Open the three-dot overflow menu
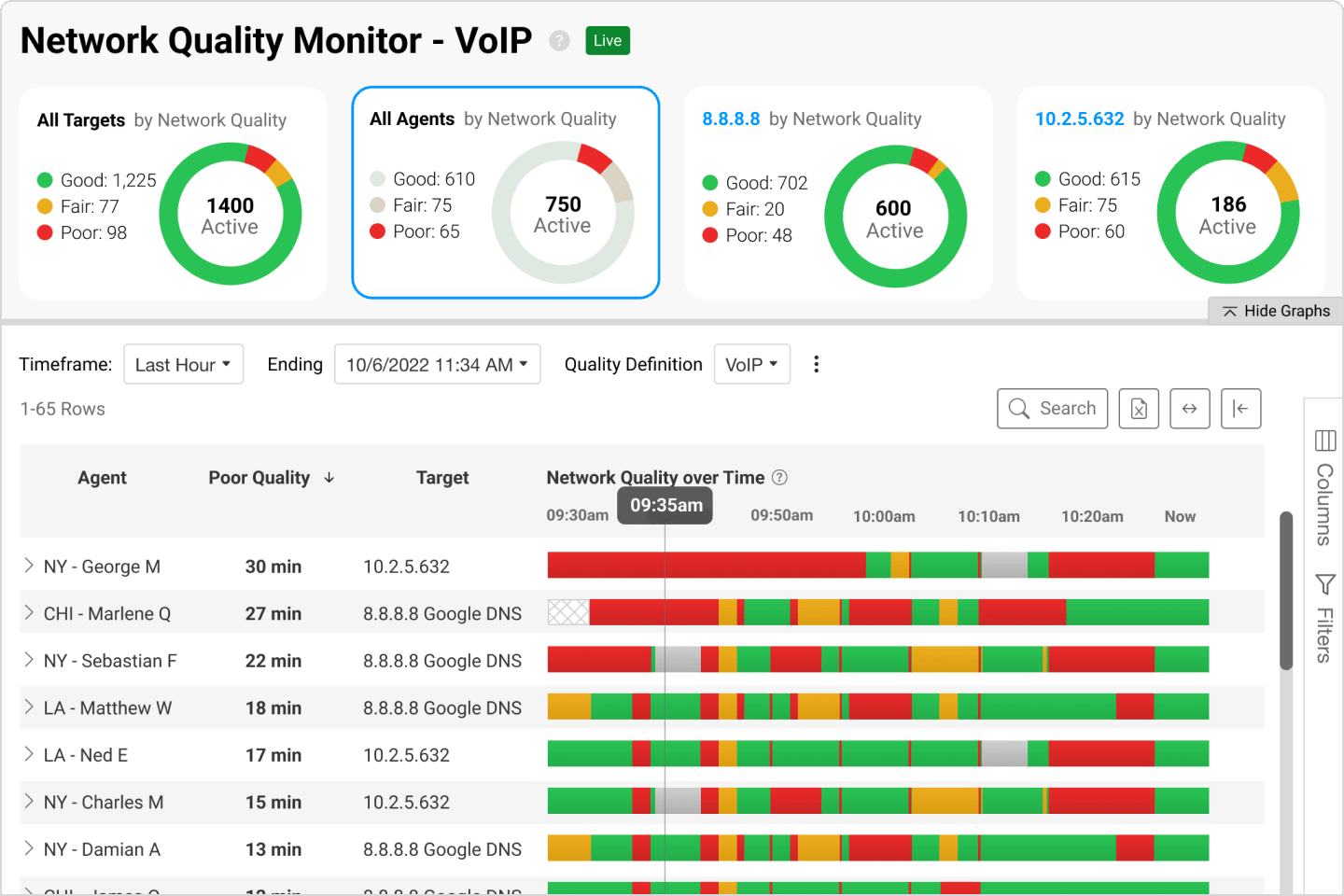1344x896 pixels. (x=816, y=364)
